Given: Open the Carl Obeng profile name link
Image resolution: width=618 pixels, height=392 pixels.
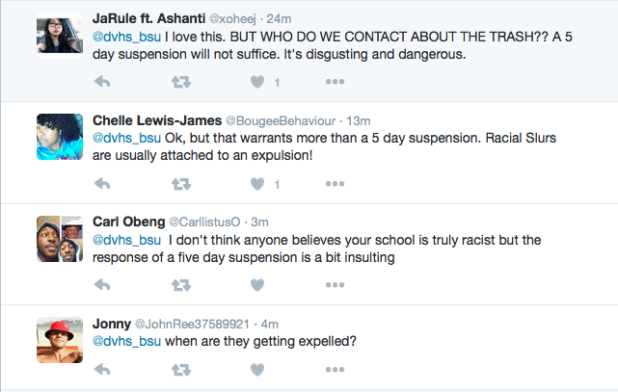Looking at the screenshot, I should click(129, 222).
